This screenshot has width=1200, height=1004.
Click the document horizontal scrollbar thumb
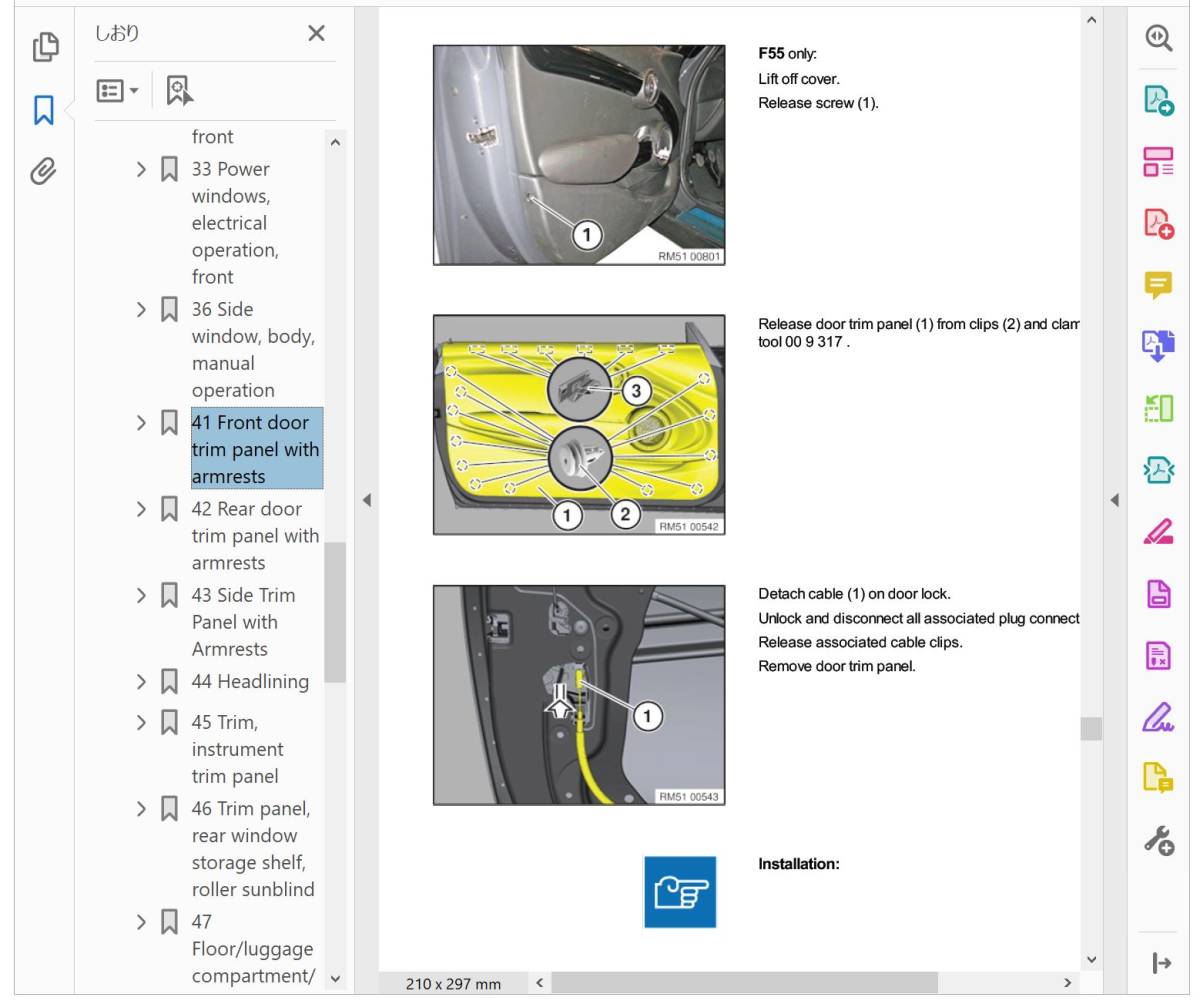click(x=744, y=983)
